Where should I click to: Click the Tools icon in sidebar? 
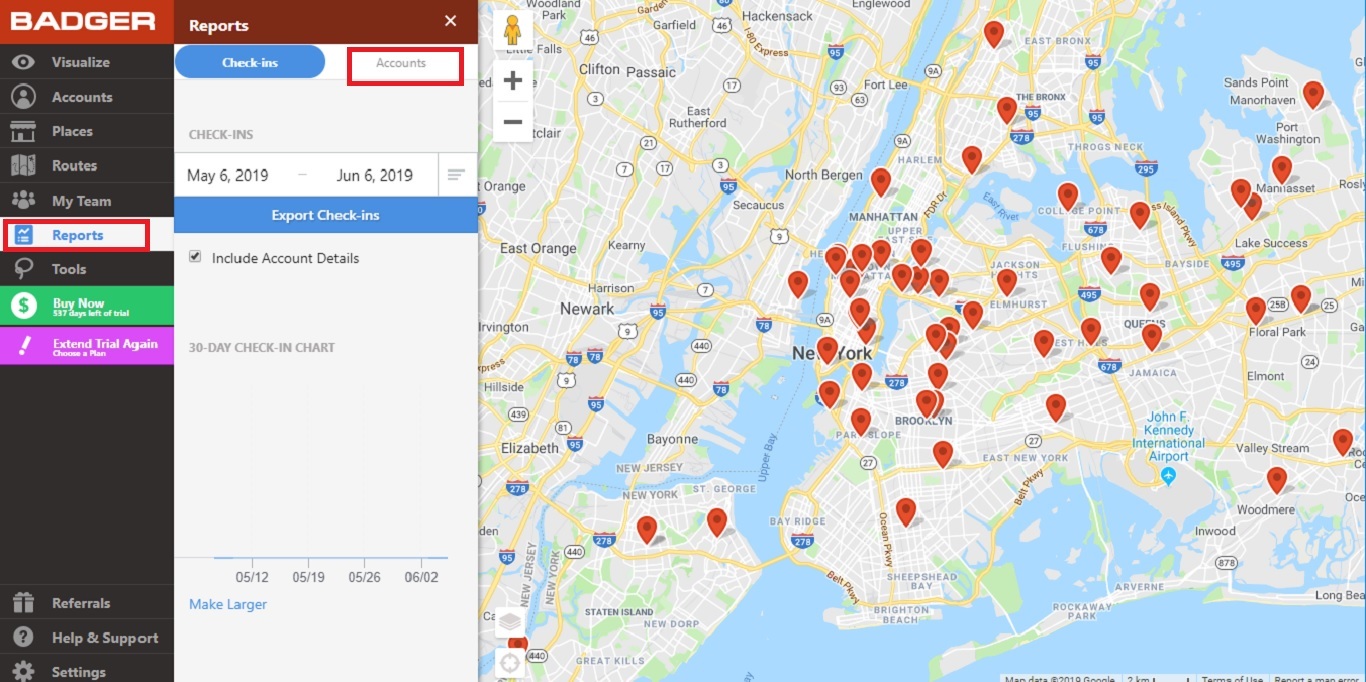pyautogui.click(x=23, y=269)
